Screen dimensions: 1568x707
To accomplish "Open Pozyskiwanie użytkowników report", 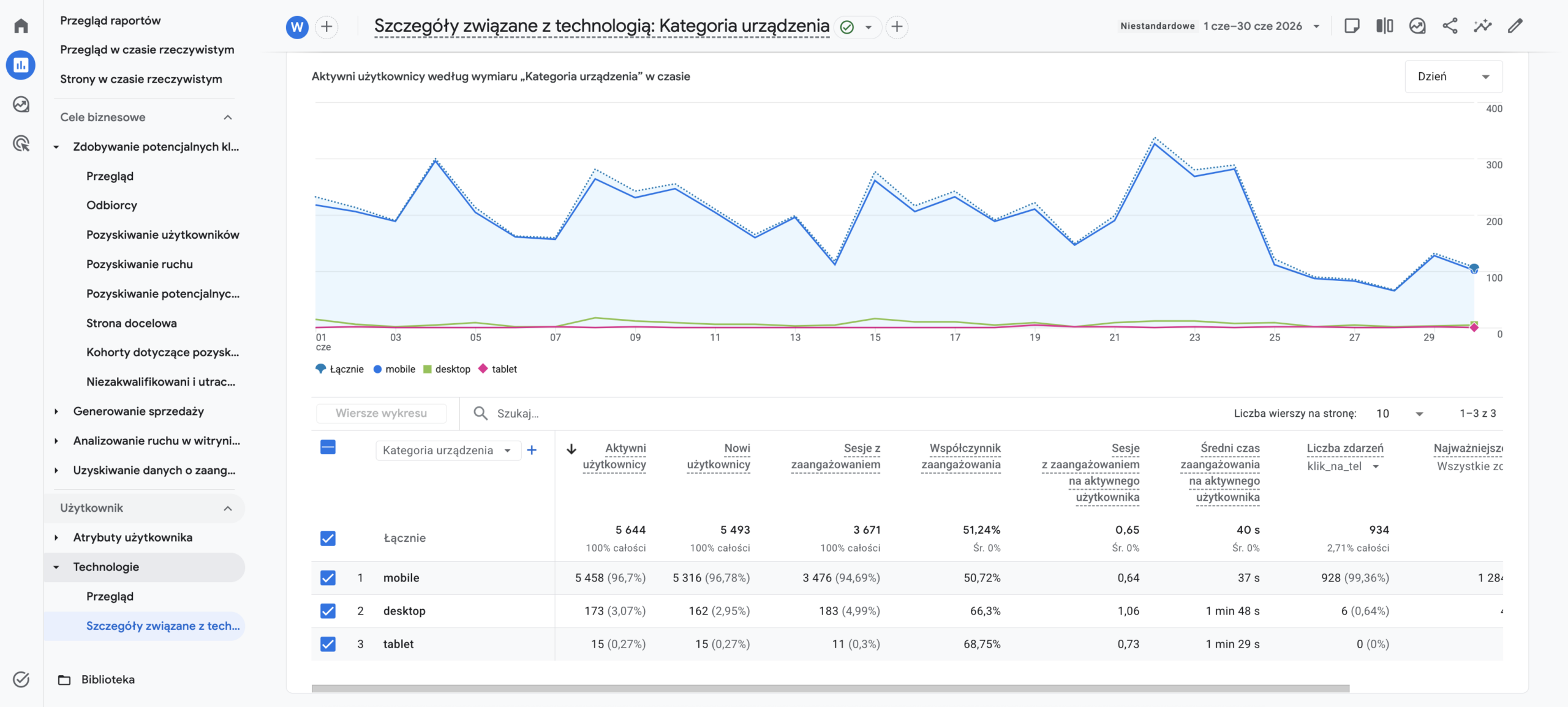I will point(163,235).
